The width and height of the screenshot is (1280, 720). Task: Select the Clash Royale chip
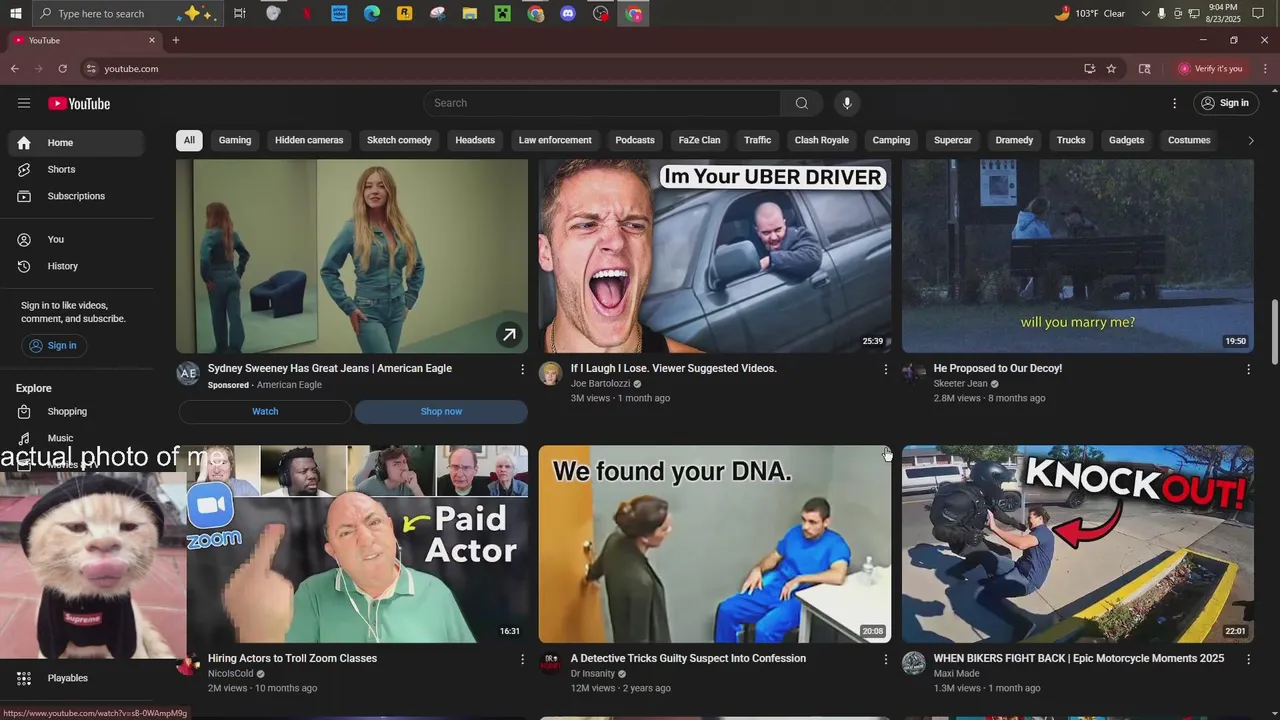click(822, 140)
